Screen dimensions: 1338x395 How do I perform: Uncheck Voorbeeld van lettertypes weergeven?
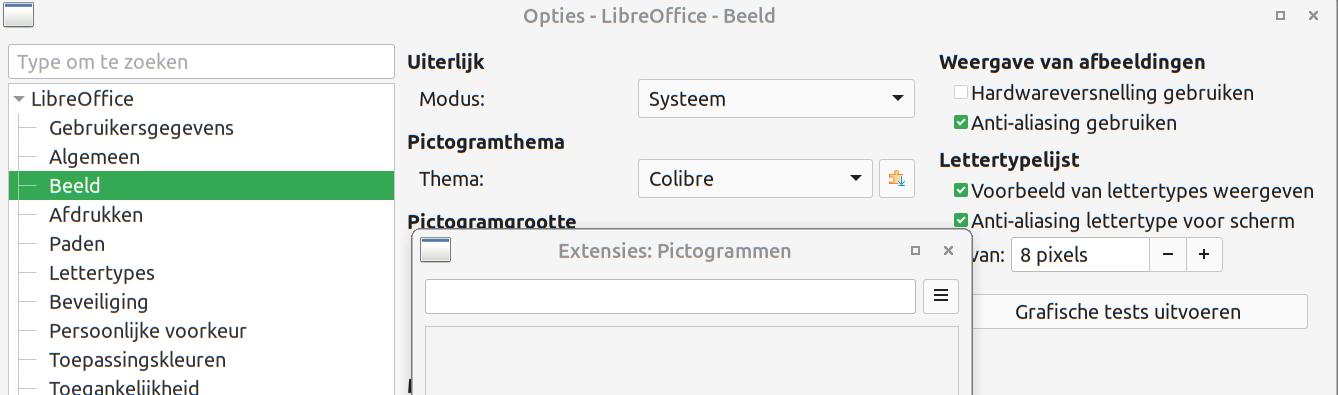click(961, 190)
